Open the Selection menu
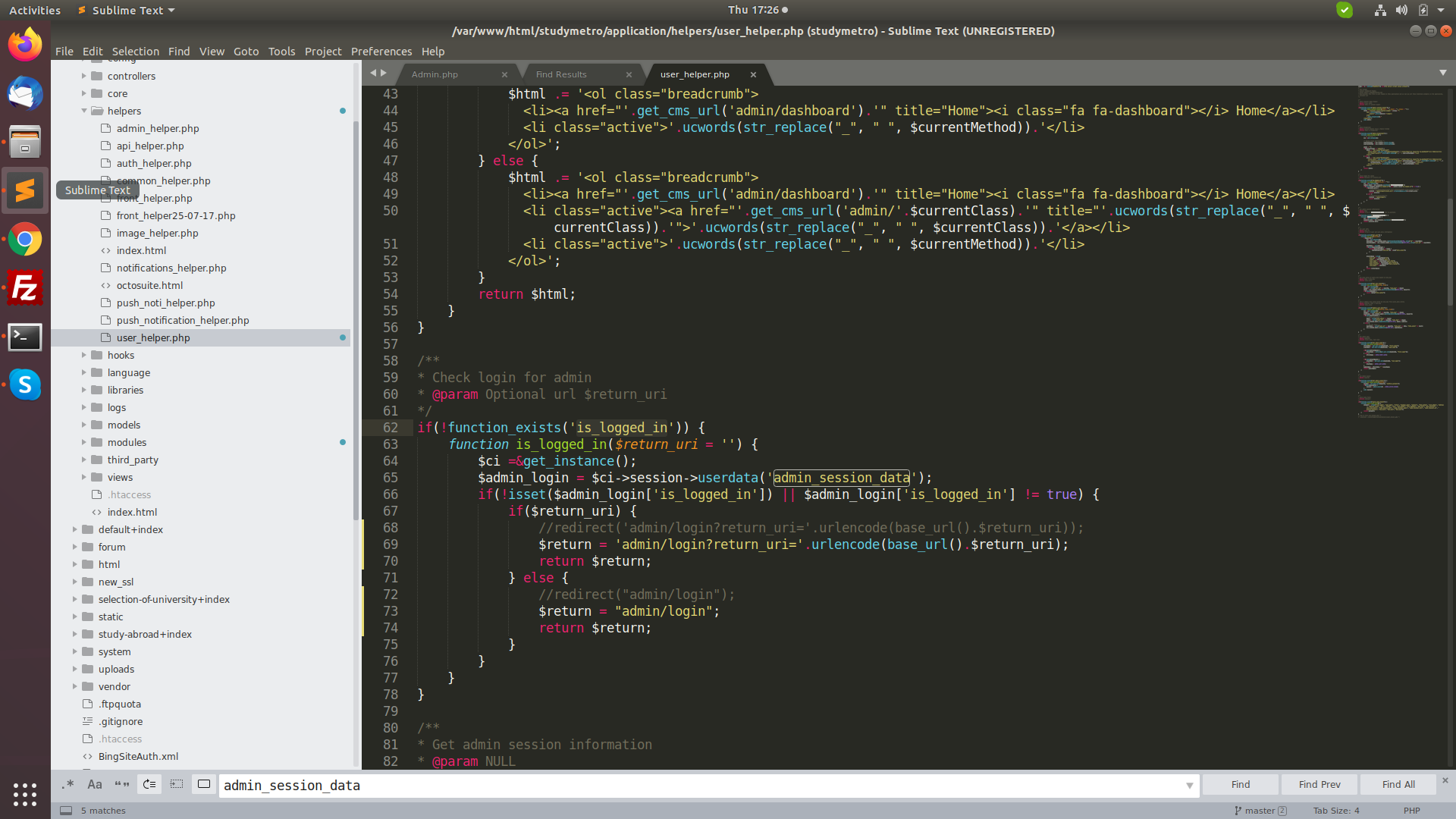1456x819 pixels. click(x=136, y=52)
